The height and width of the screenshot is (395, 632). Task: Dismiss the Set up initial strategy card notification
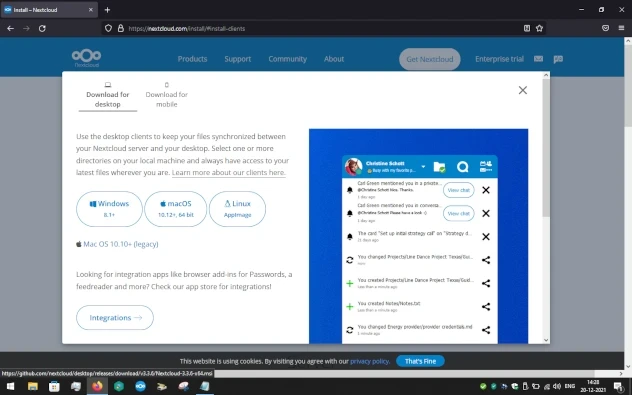486,237
